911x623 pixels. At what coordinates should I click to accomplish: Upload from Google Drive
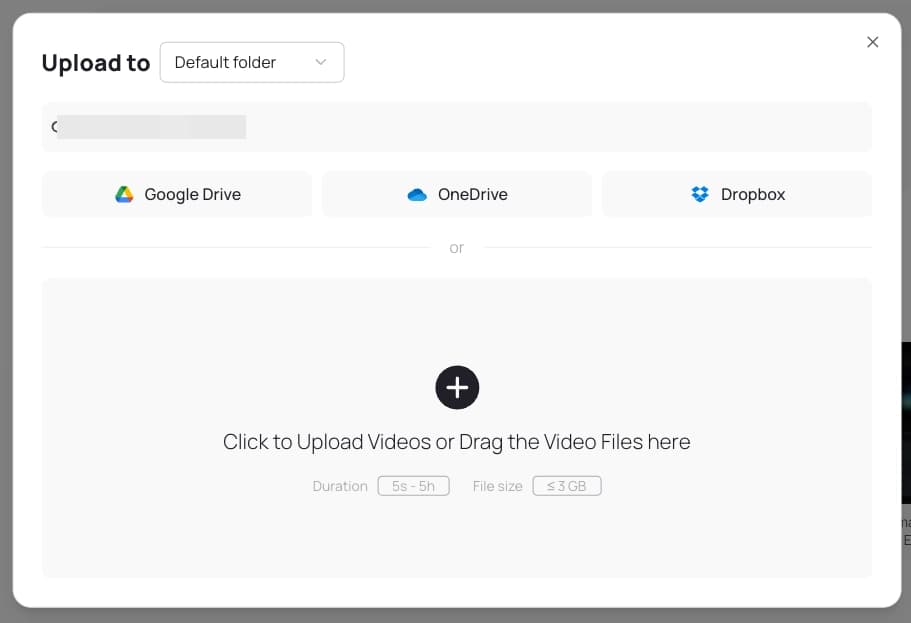176,194
